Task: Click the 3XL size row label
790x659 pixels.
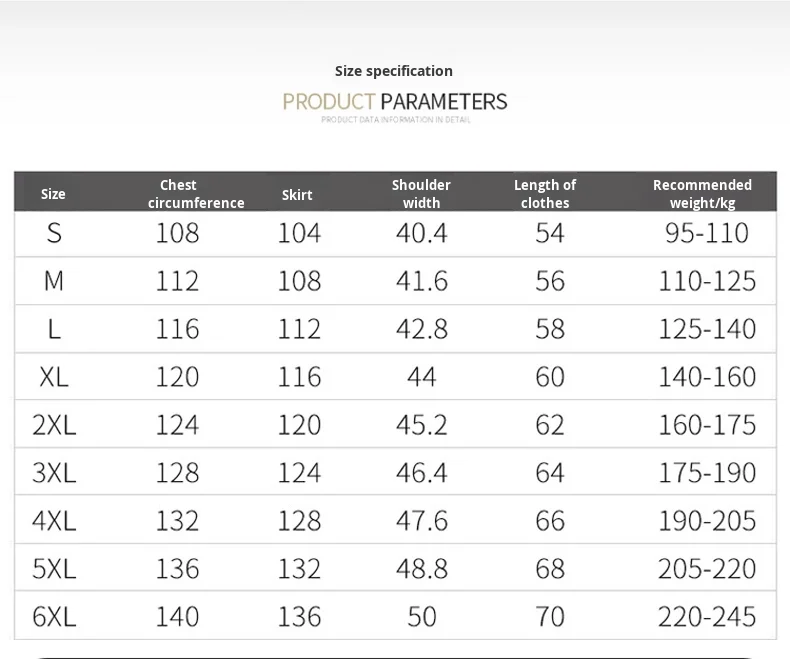Action: point(54,473)
